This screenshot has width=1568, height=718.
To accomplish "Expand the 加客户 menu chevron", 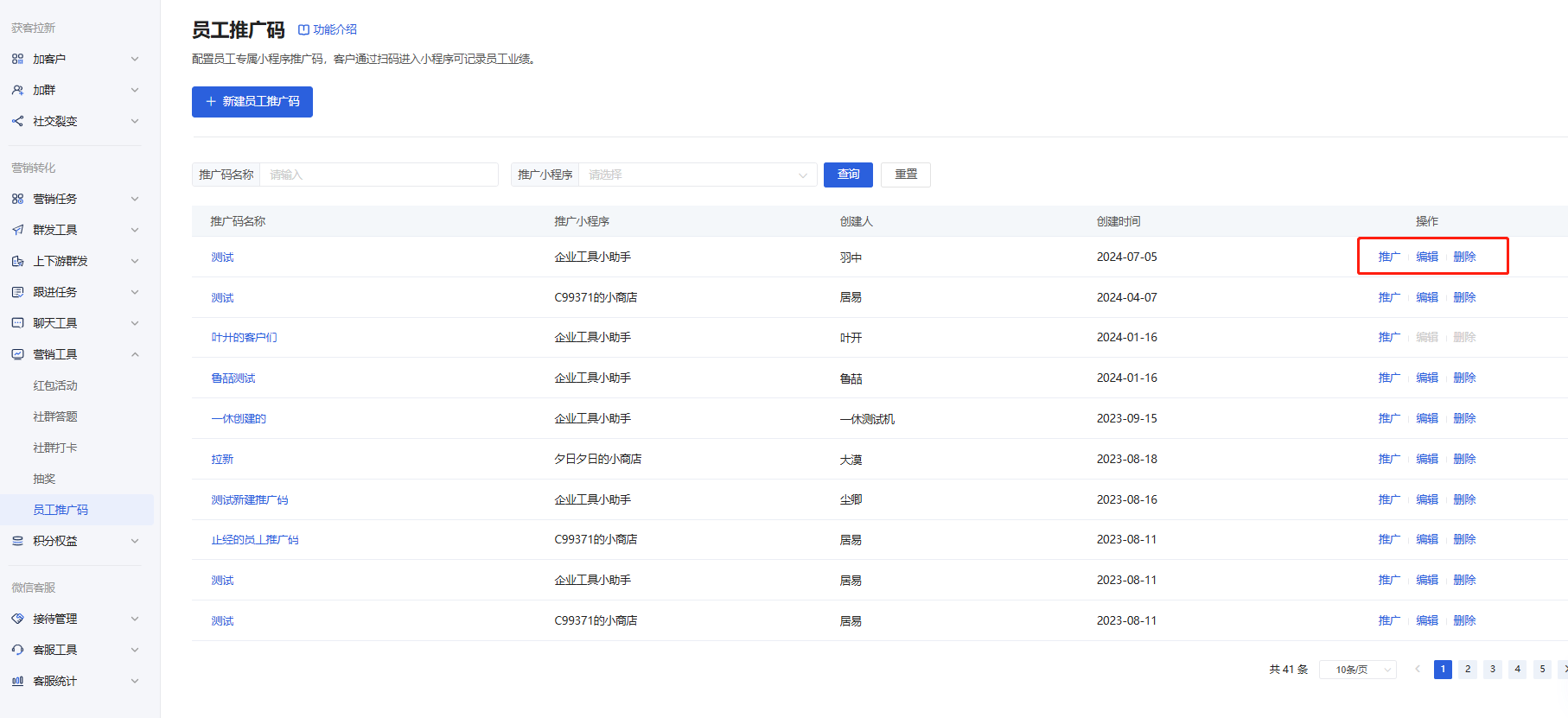I will point(135,59).
